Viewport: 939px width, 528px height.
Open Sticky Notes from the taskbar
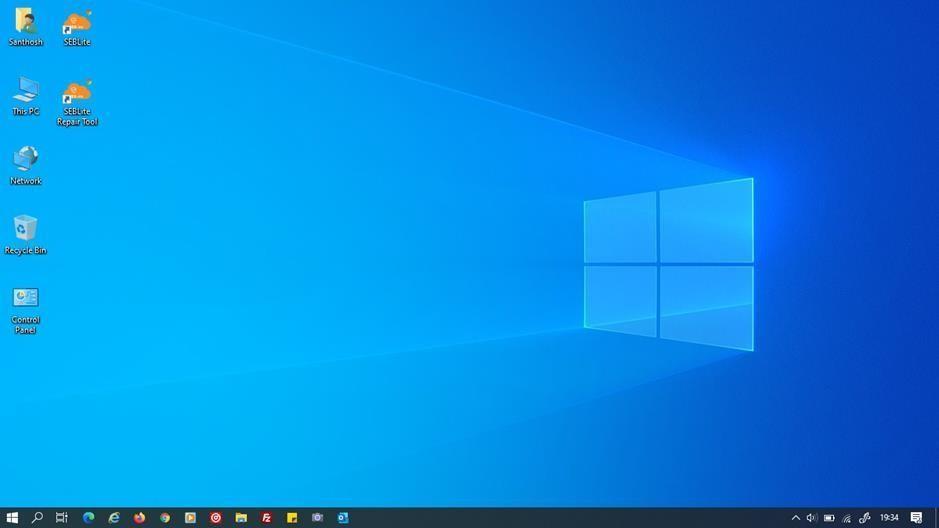click(x=292, y=518)
